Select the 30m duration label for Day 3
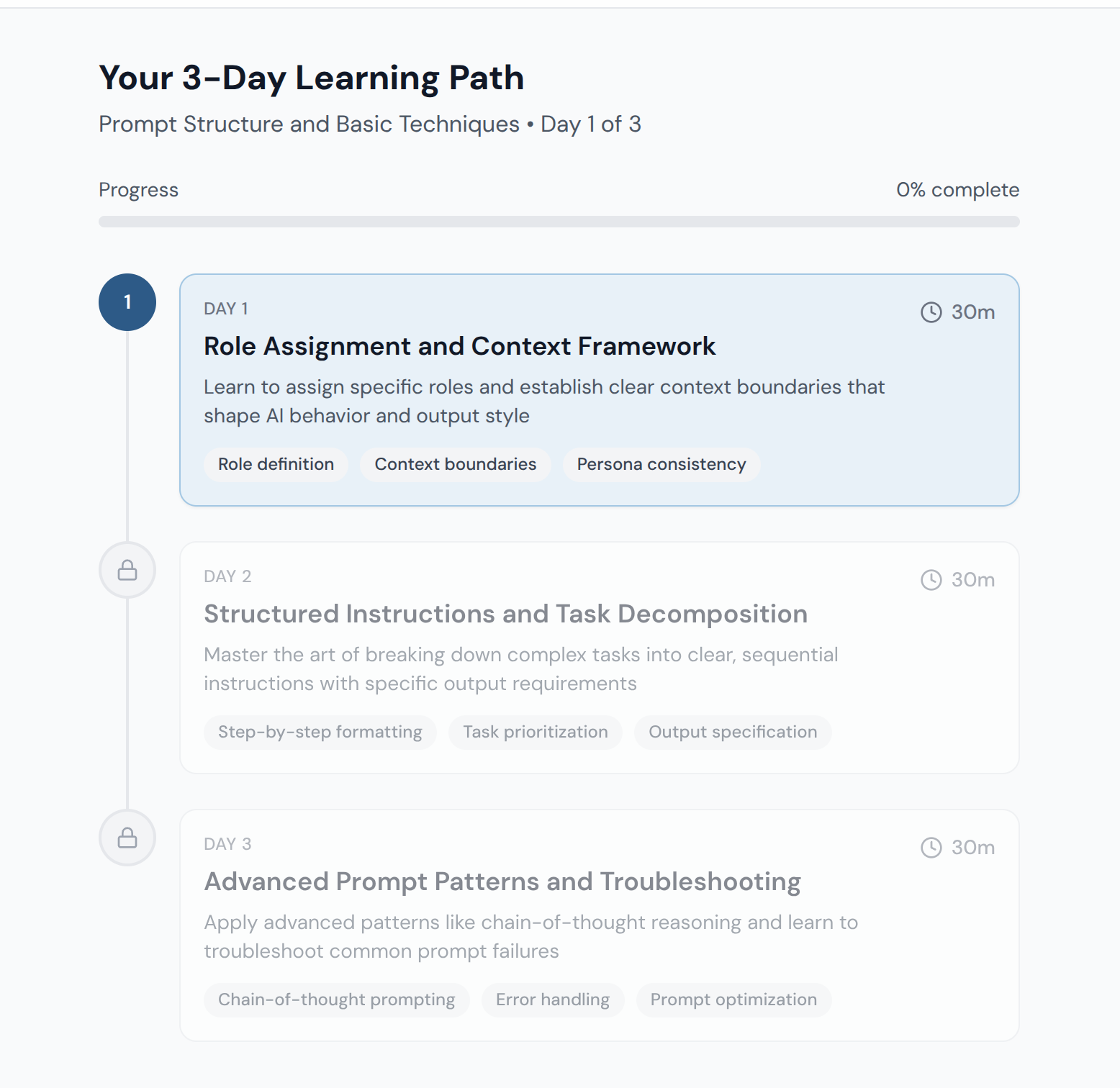This screenshot has width=1120, height=1088. click(x=973, y=847)
